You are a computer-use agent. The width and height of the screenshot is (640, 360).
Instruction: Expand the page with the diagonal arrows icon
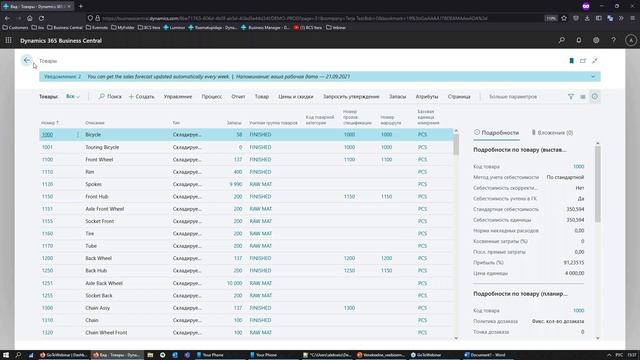coord(595,61)
